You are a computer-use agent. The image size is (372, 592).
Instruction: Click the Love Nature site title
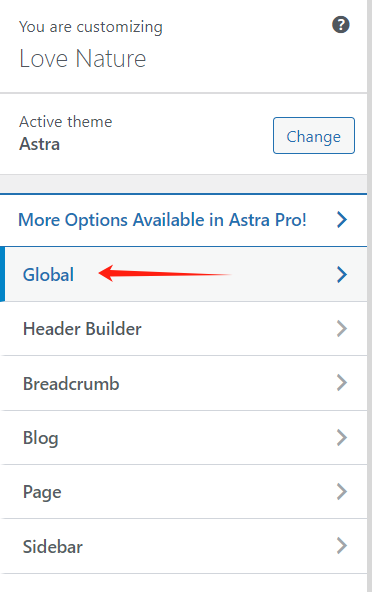pos(83,59)
